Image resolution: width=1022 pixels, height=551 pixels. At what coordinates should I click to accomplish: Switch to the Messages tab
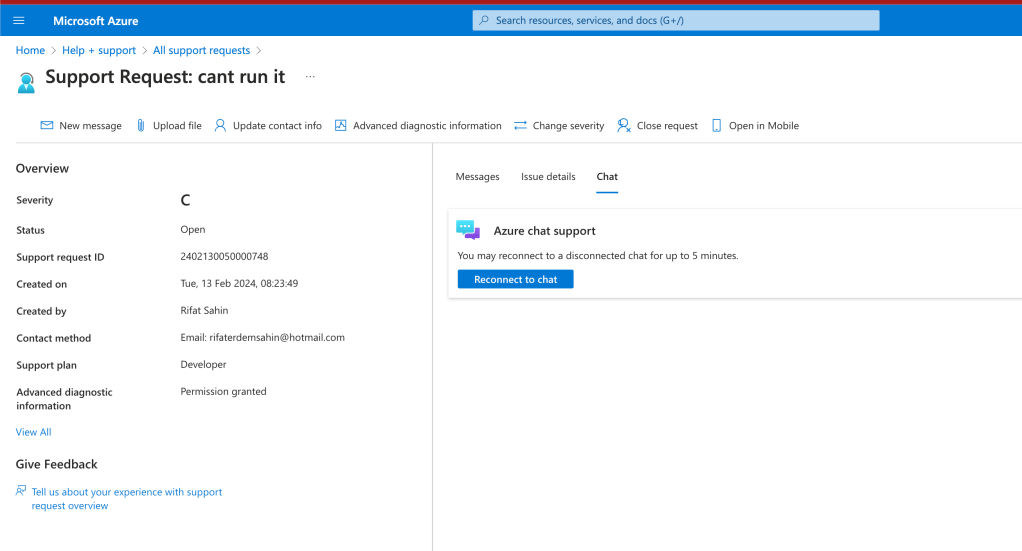point(477,177)
